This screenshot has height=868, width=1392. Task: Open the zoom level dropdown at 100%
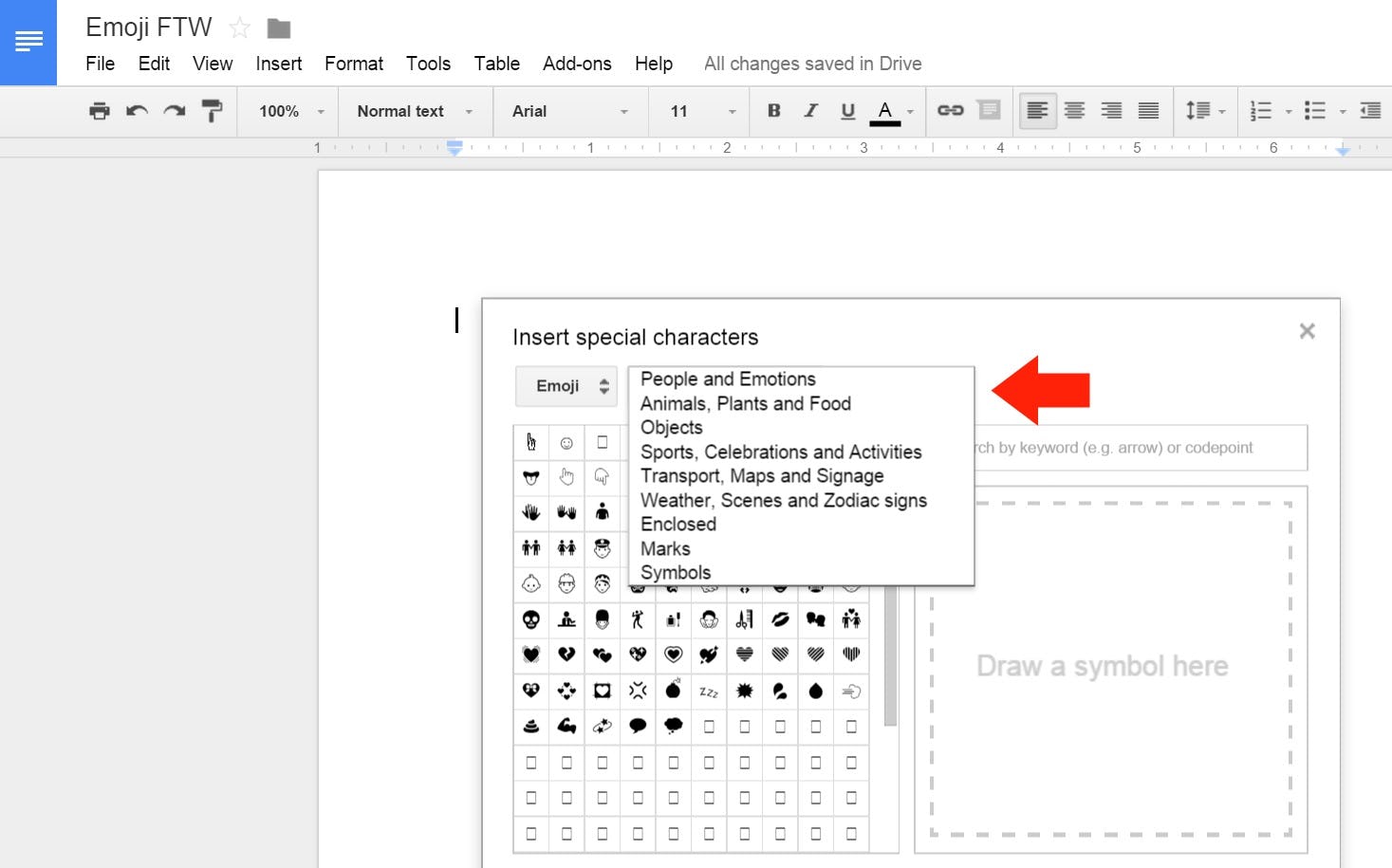(287, 111)
